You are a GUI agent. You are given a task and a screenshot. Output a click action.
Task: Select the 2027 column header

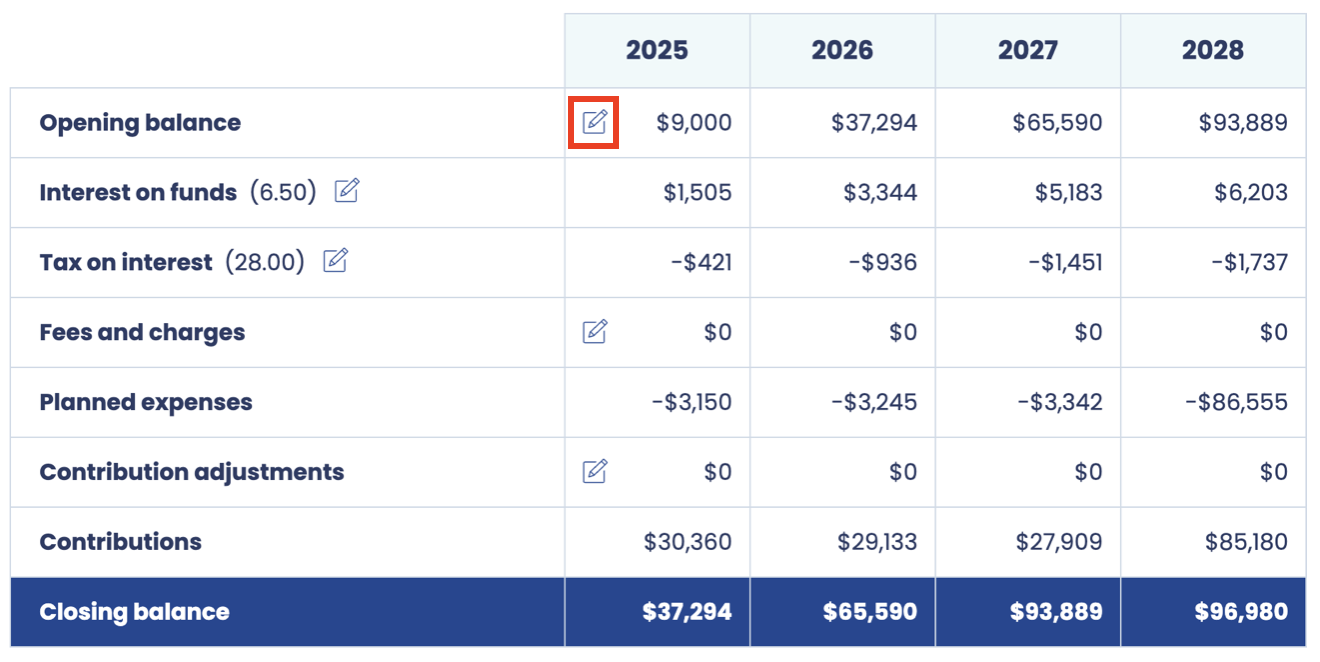(x=1028, y=50)
